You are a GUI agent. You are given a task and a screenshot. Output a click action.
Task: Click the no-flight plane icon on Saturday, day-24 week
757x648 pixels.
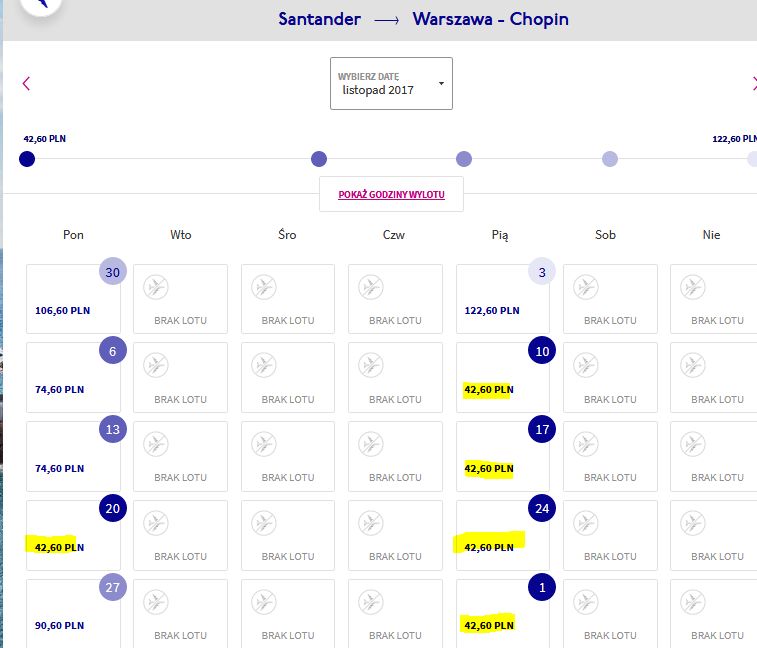point(586,523)
